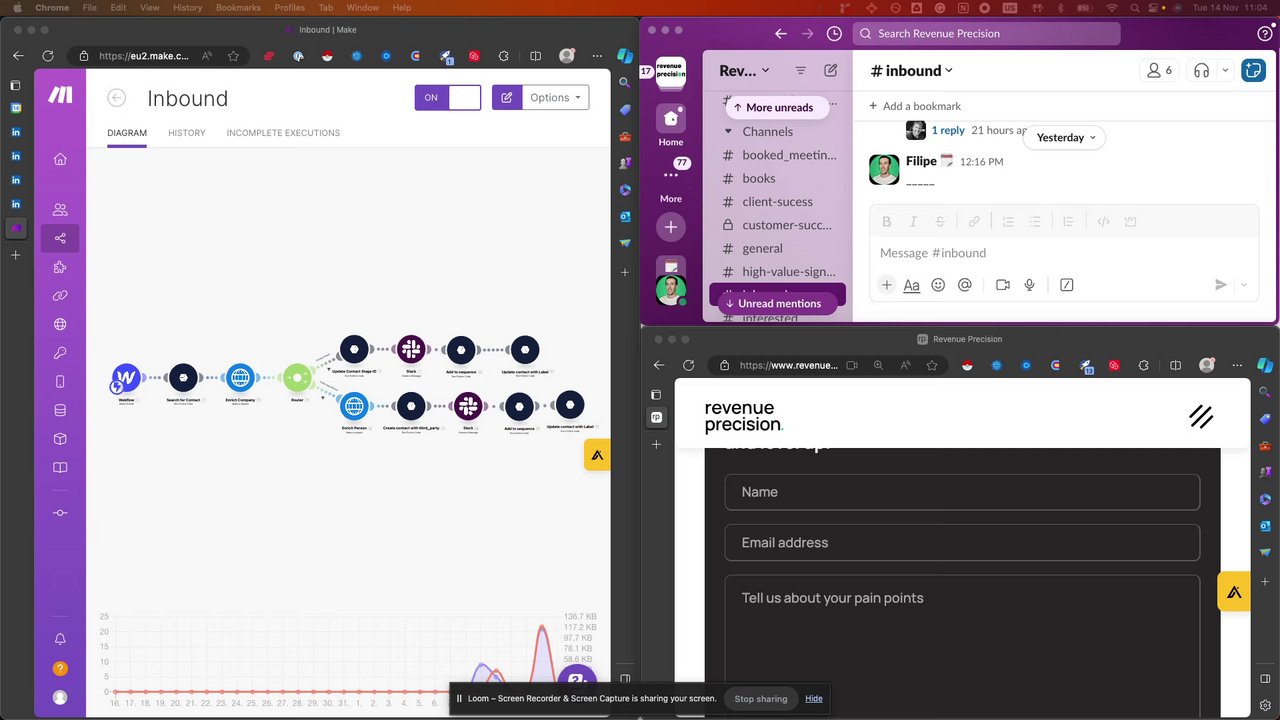
Task: Open the History menu in macOS menu bar
Action: click(187, 7)
